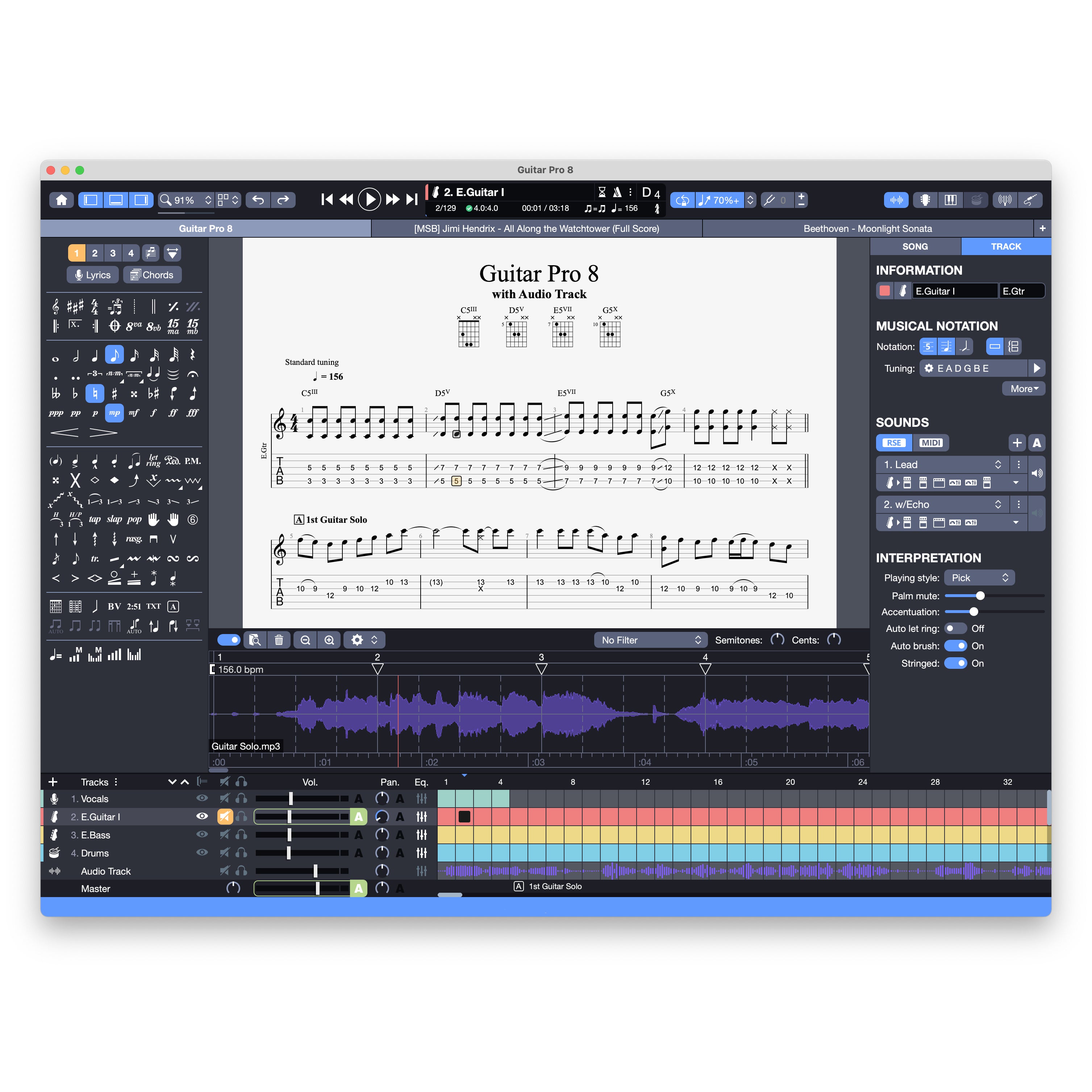Apply let ring effect
The height and width of the screenshot is (1092, 1092).
(x=153, y=460)
